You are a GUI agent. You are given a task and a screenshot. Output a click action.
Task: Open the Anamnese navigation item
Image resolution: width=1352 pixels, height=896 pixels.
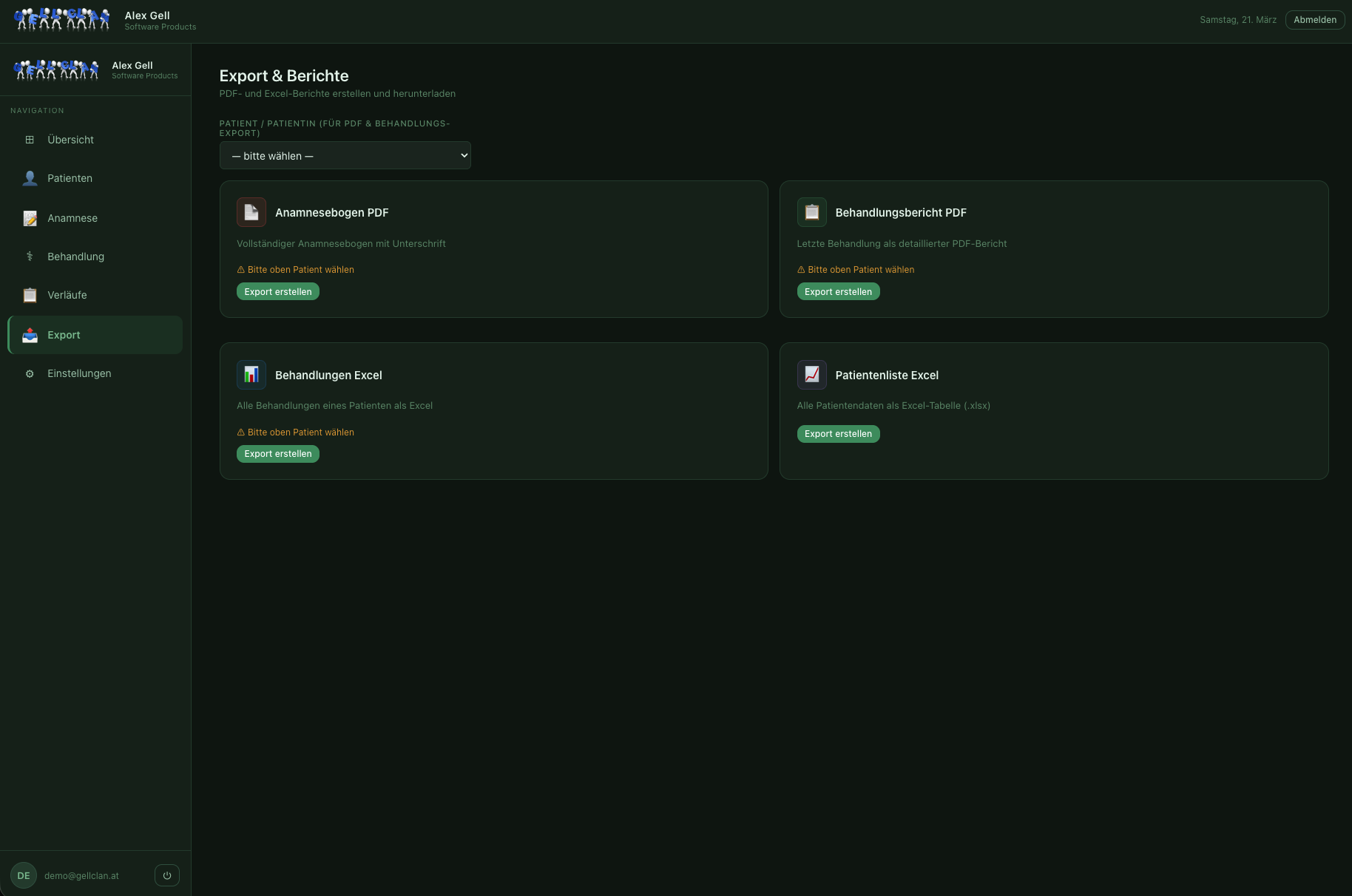pyautogui.click(x=95, y=218)
